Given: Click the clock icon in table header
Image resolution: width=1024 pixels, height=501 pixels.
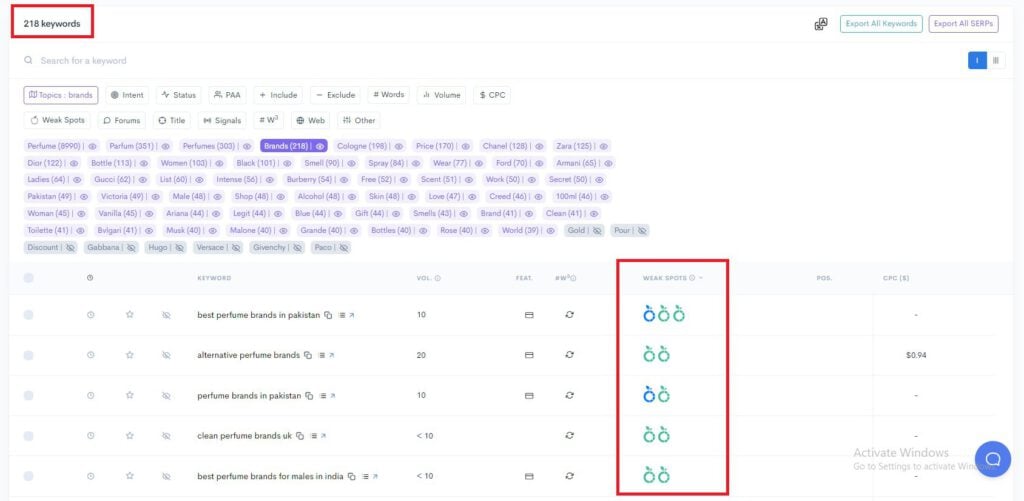Looking at the screenshot, I should pyautogui.click(x=90, y=278).
